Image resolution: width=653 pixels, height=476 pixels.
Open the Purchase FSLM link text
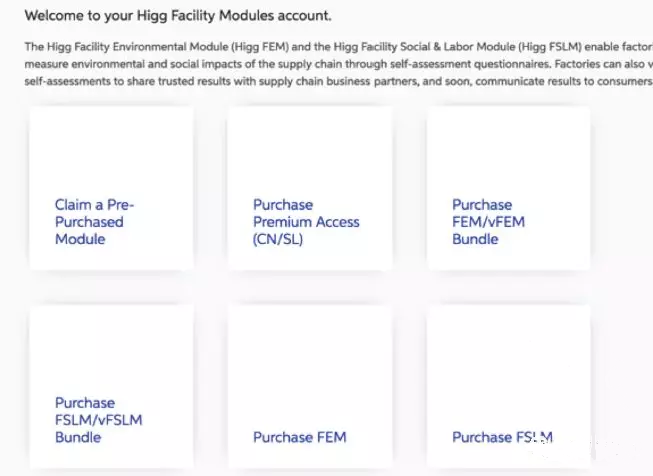pos(502,437)
